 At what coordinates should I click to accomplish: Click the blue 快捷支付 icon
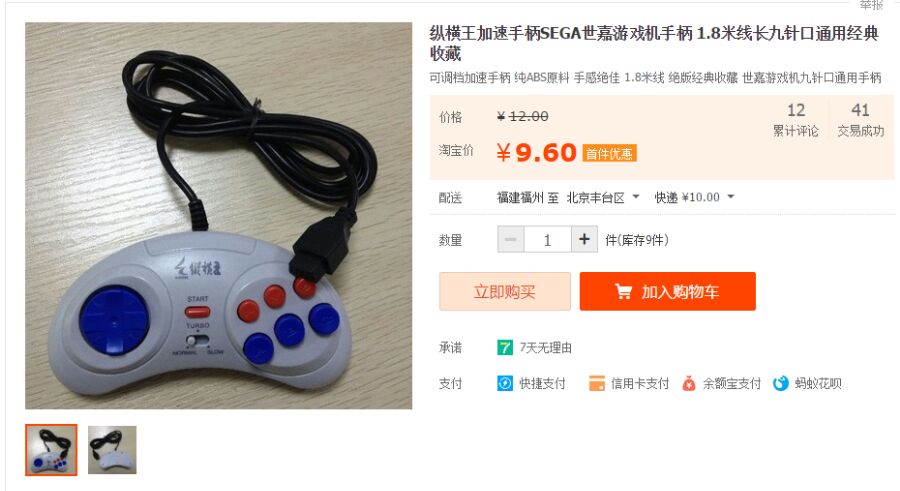505,383
